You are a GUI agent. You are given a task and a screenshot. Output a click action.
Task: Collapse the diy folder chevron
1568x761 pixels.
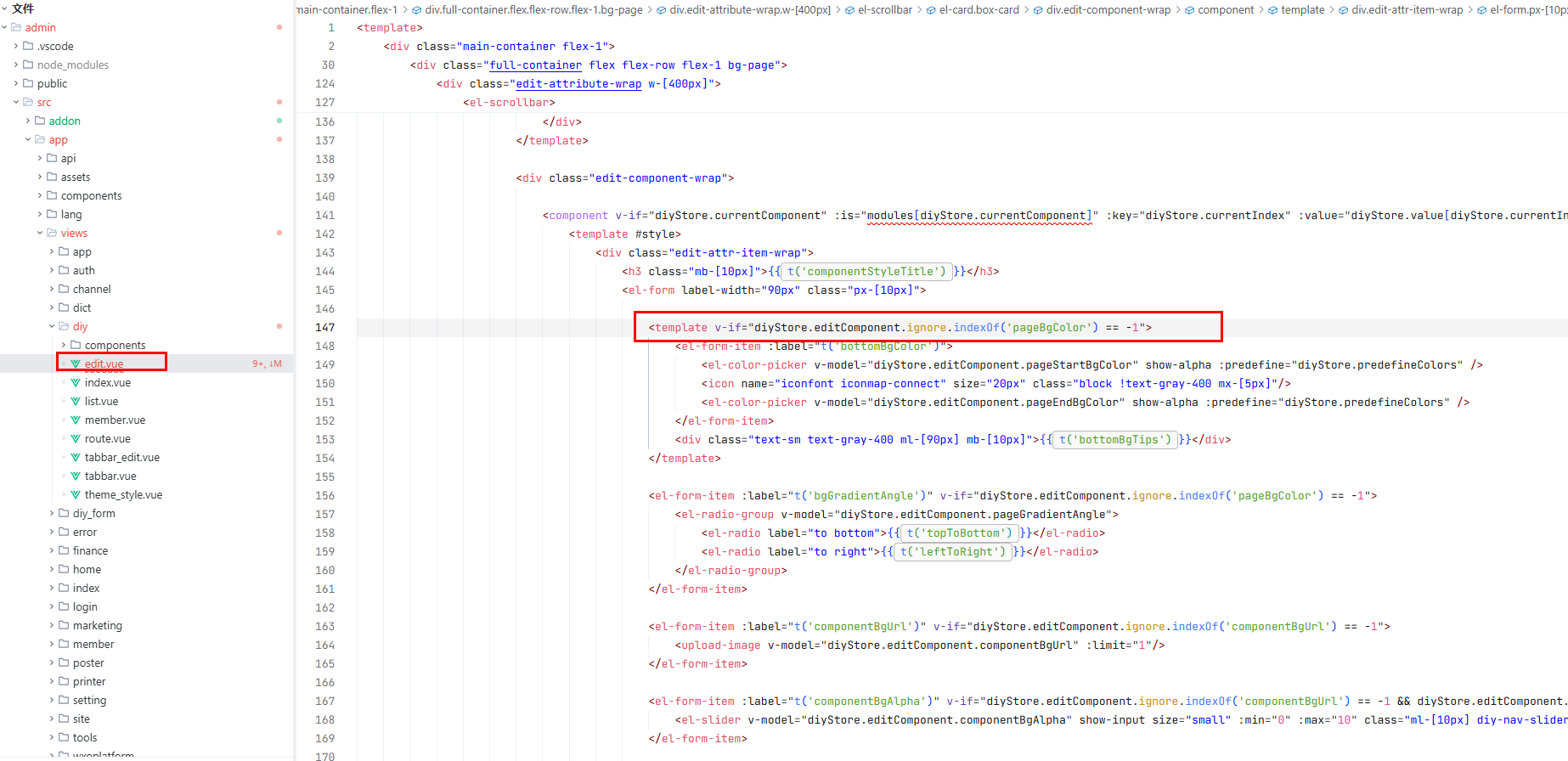[52, 327]
